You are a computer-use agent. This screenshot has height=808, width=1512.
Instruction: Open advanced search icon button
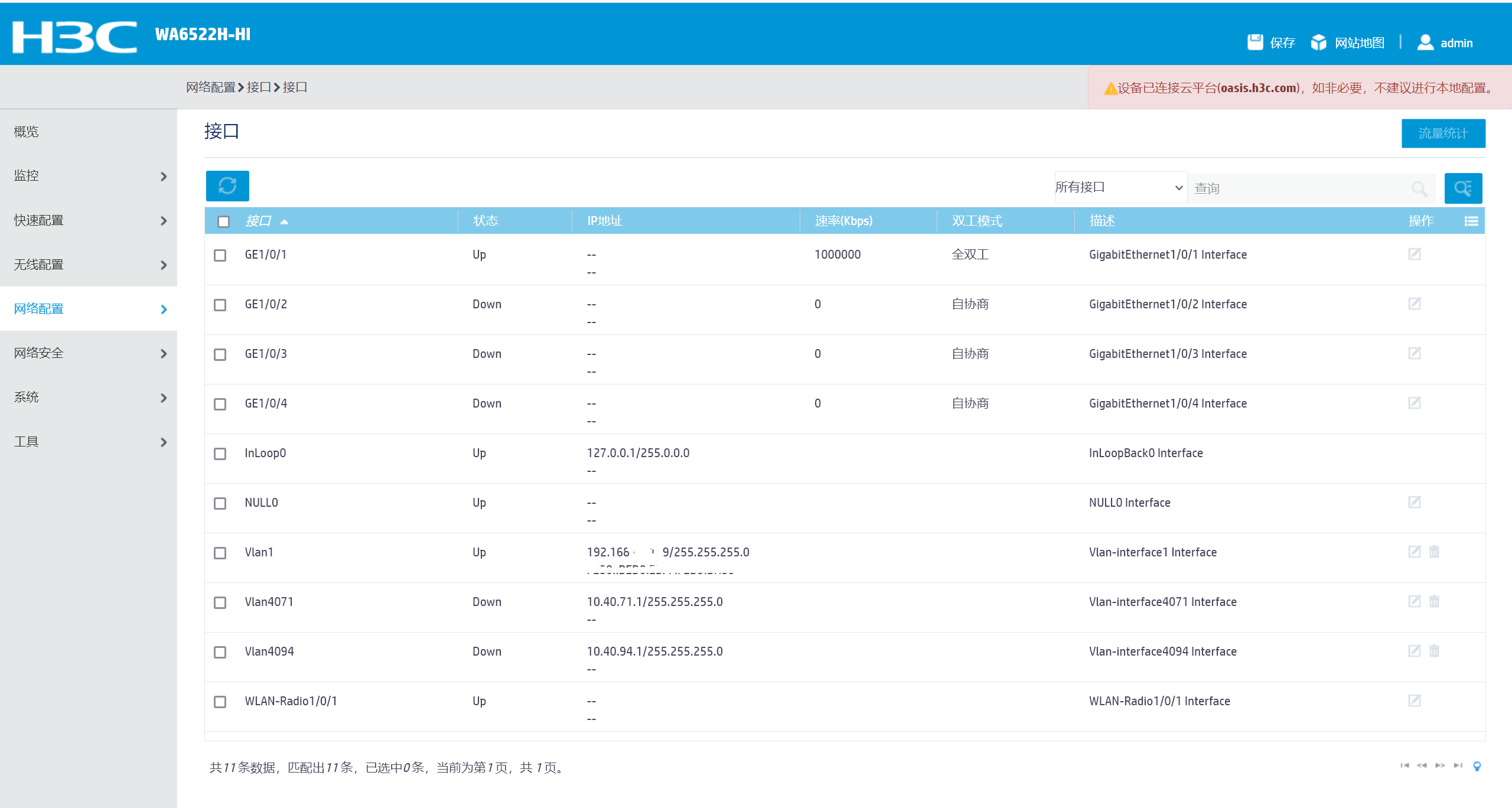[x=1462, y=188]
